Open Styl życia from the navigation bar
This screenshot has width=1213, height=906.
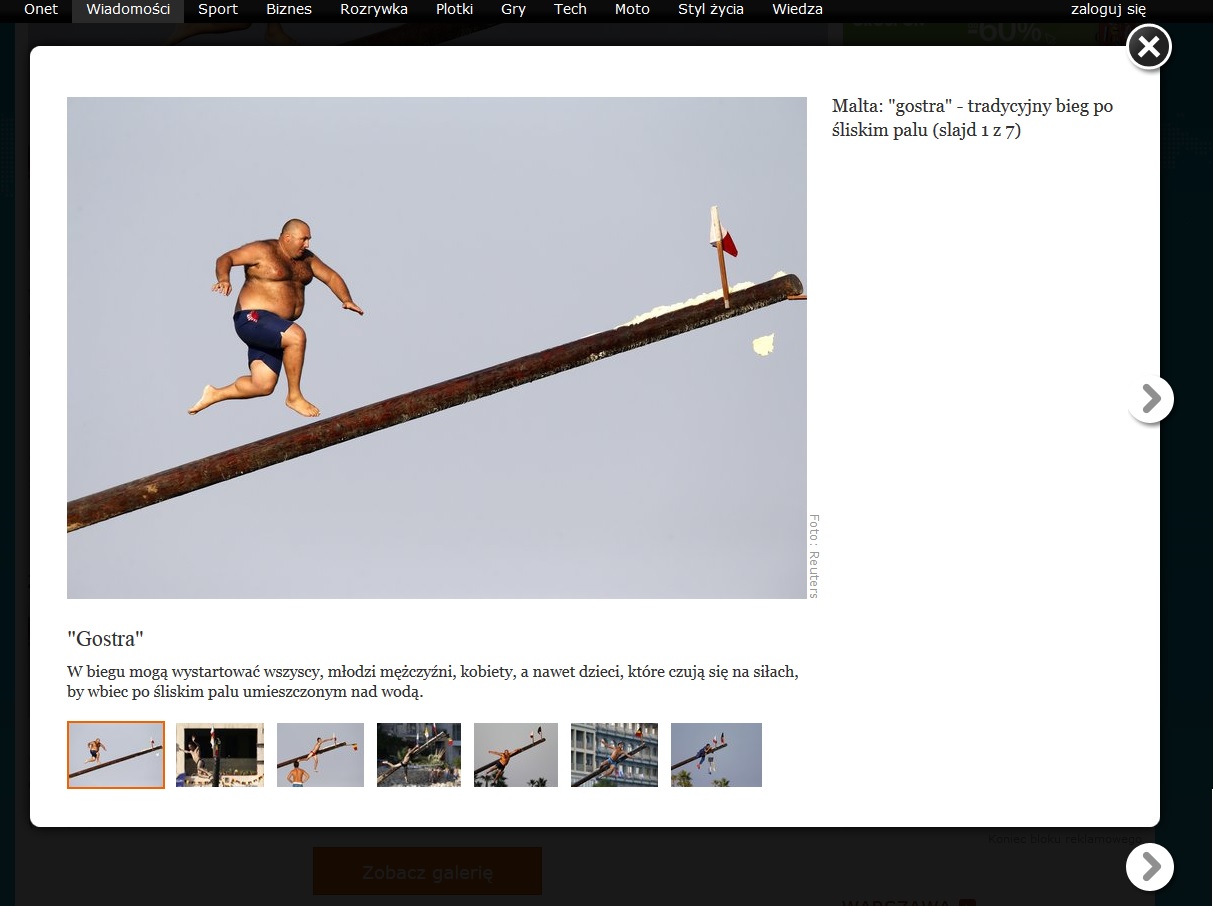711,9
